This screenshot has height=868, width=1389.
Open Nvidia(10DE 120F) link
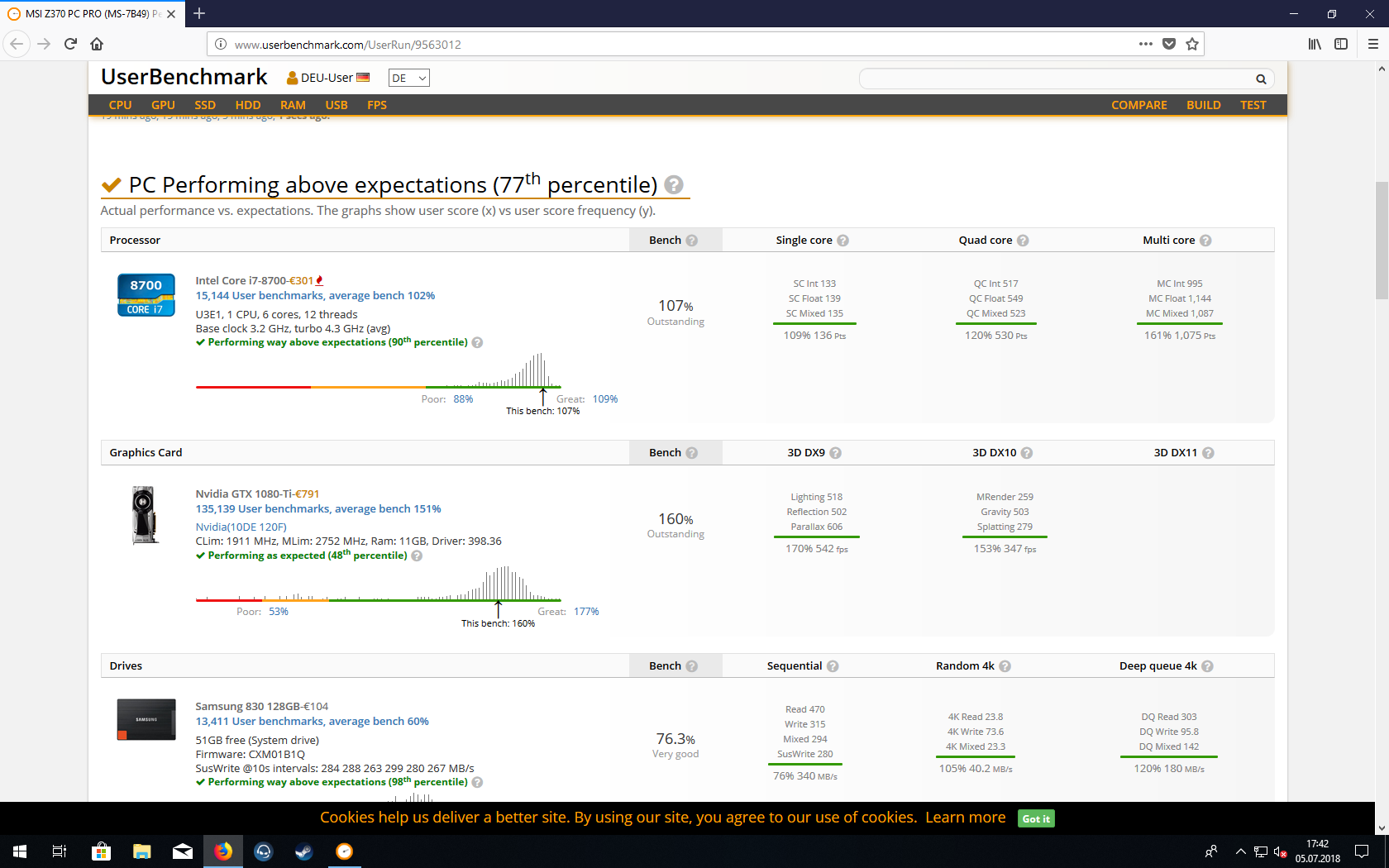241,527
